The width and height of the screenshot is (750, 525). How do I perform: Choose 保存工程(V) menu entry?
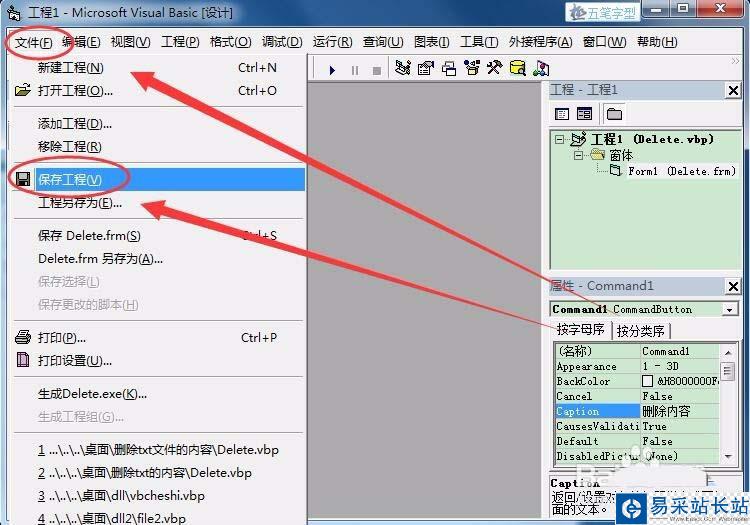tap(158, 179)
